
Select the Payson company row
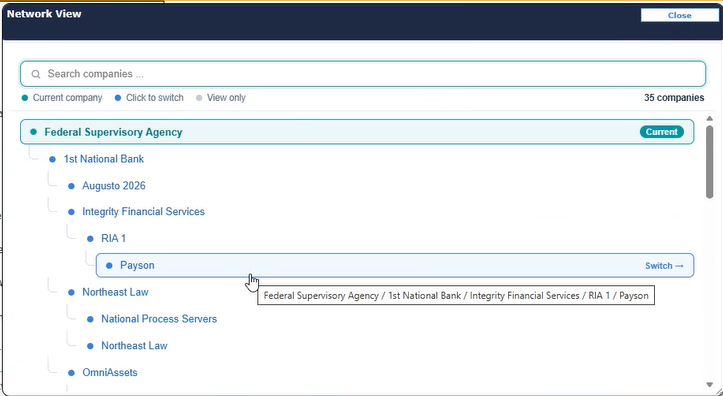(x=395, y=266)
